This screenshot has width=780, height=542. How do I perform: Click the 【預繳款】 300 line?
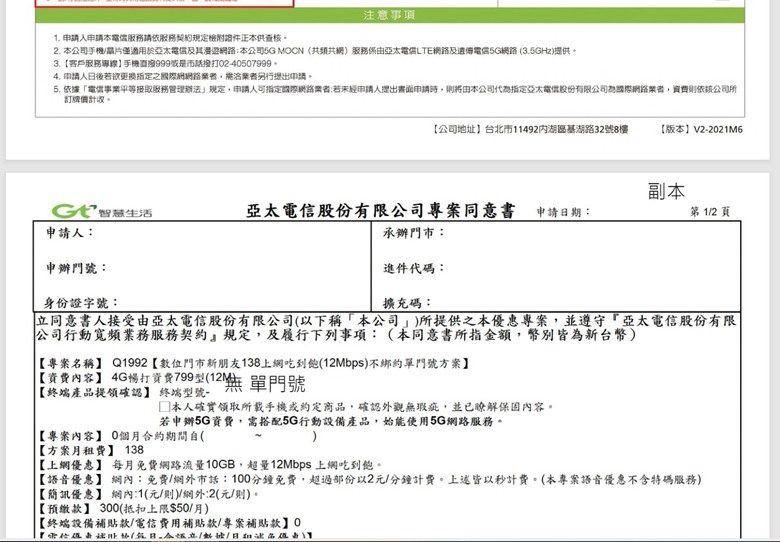click(123, 509)
